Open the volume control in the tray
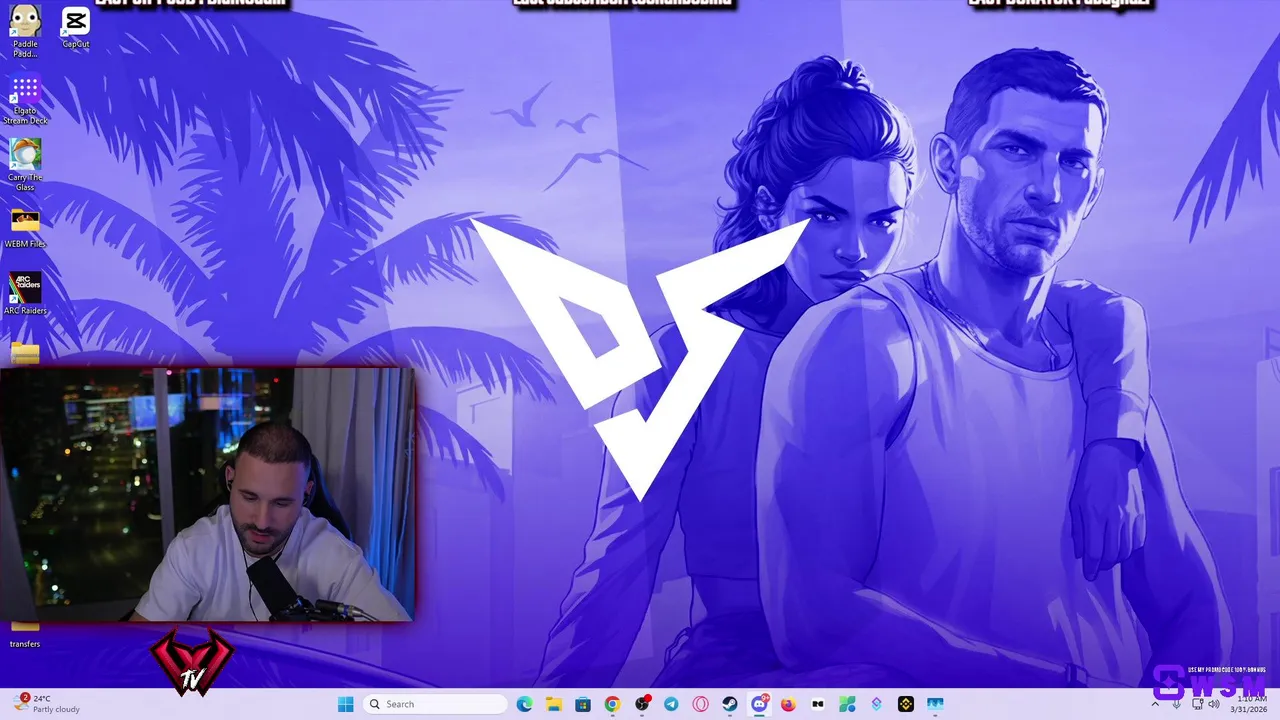 click(x=1214, y=704)
